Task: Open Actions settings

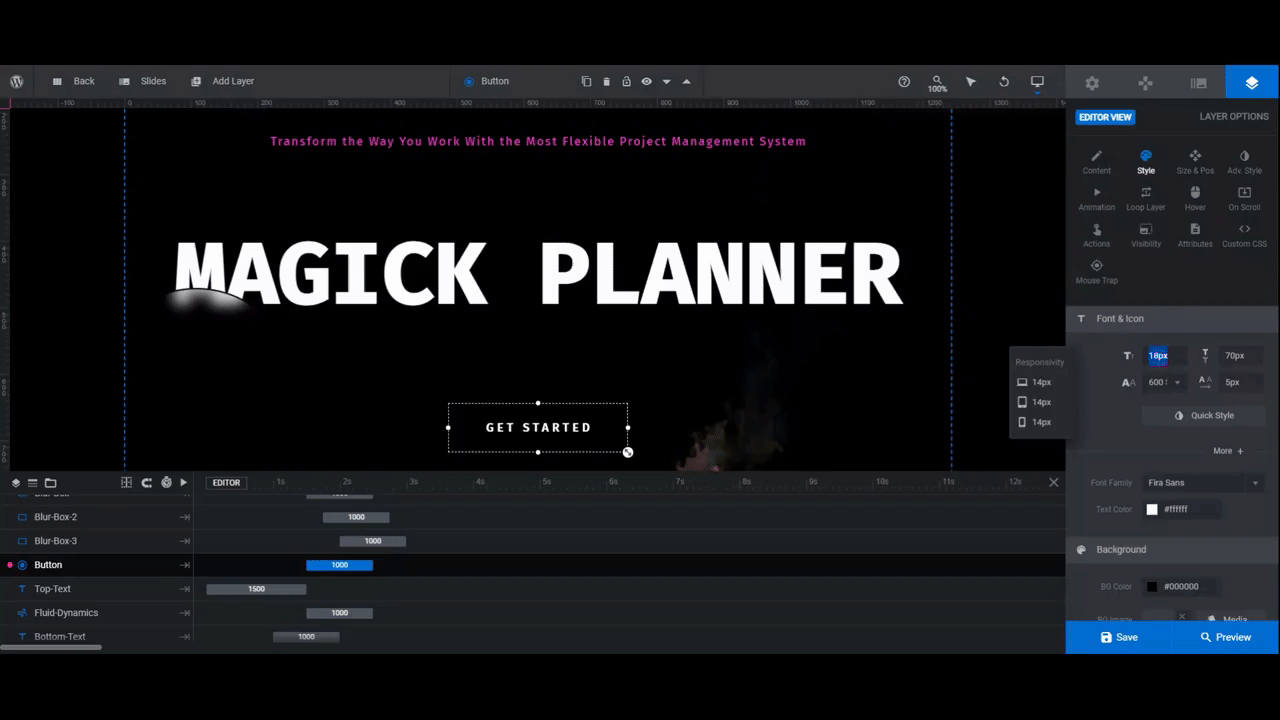Action: pyautogui.click(x=1096, y=236)
